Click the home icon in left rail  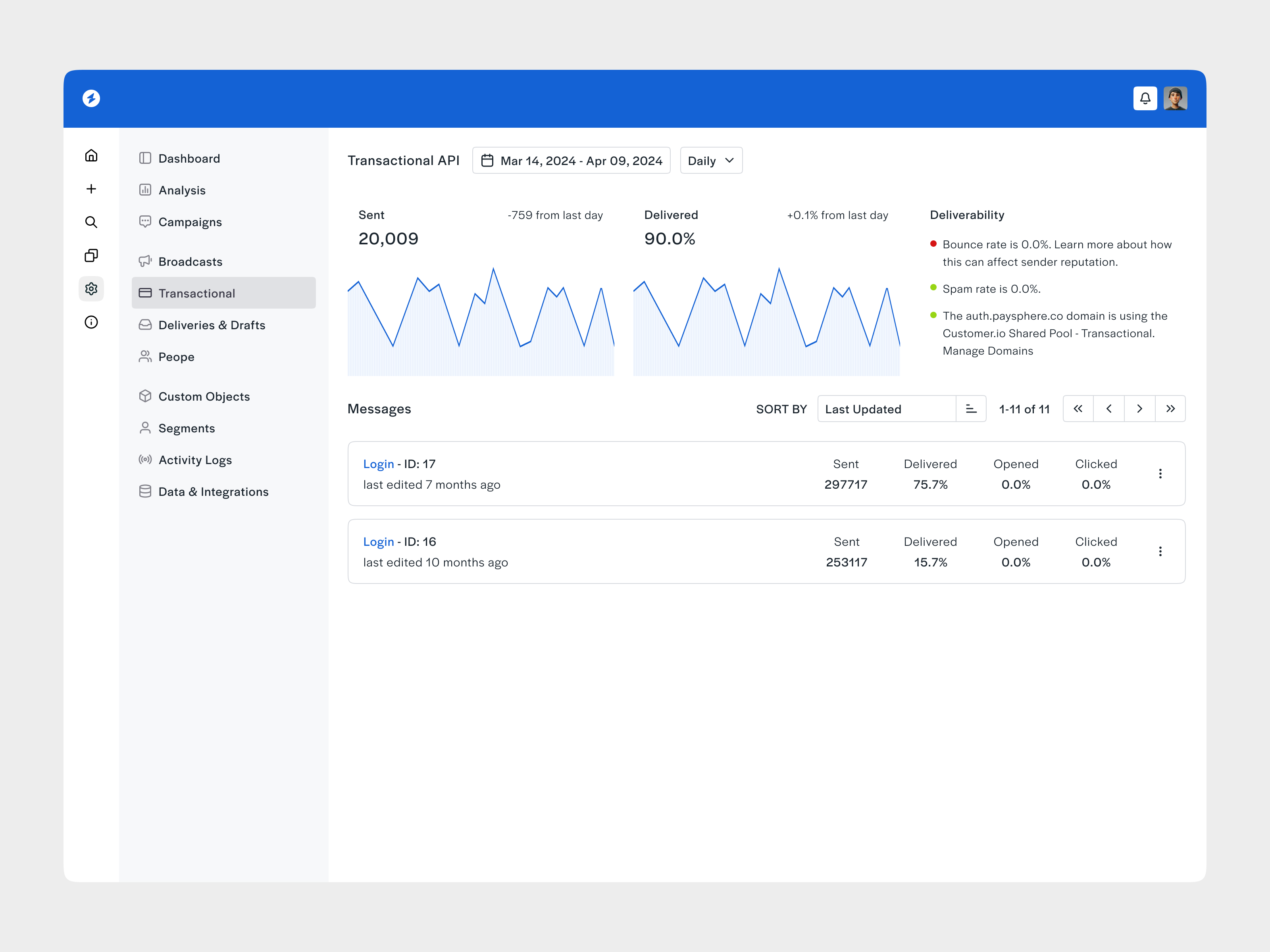[x=91, y=155]
